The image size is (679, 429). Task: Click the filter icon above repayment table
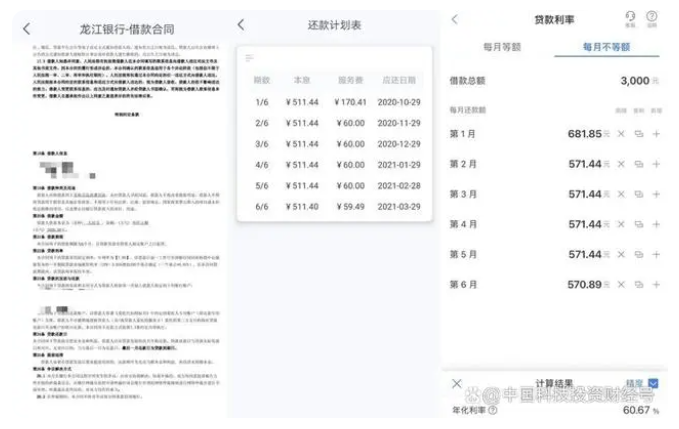249,57
